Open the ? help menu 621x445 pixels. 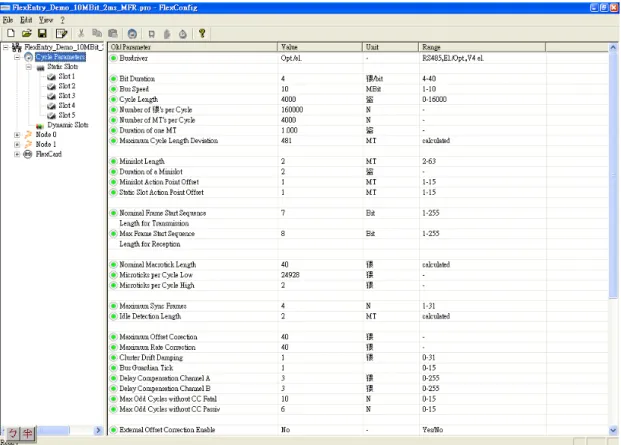(62, 20)
